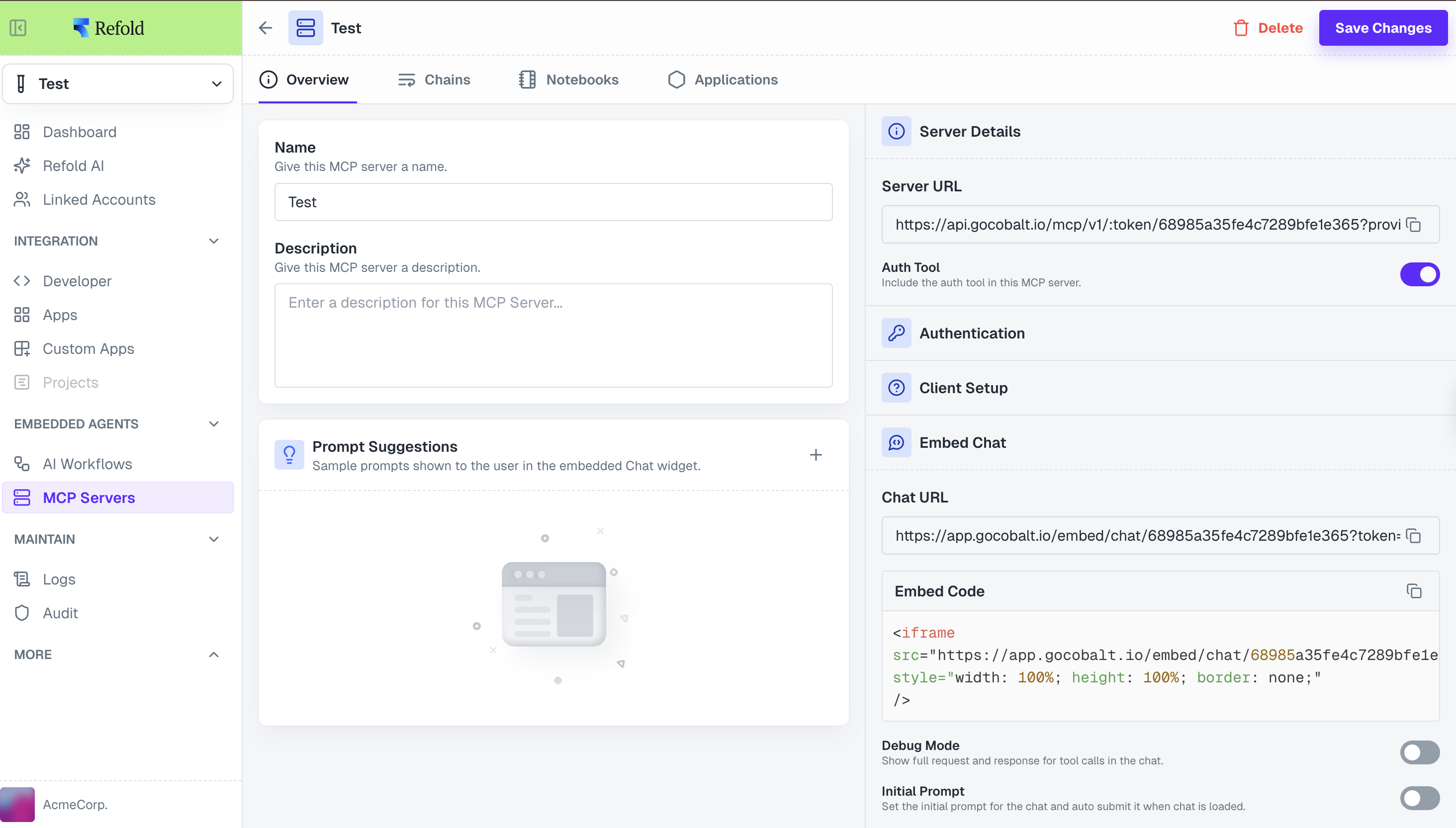Expand the Authentication section

972,333
